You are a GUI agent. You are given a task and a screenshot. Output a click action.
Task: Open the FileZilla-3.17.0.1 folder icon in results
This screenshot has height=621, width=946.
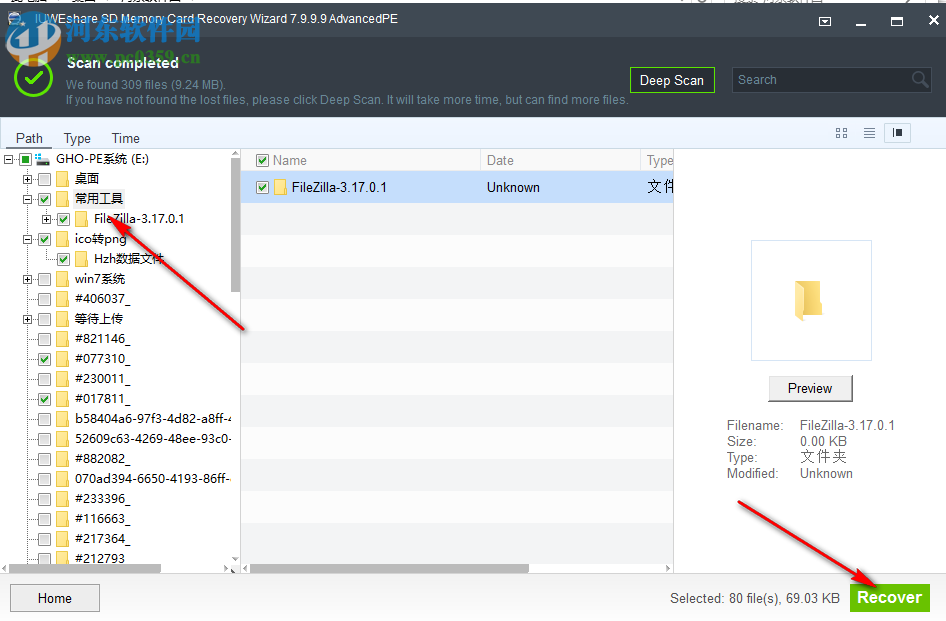click(x=281, y=187)
